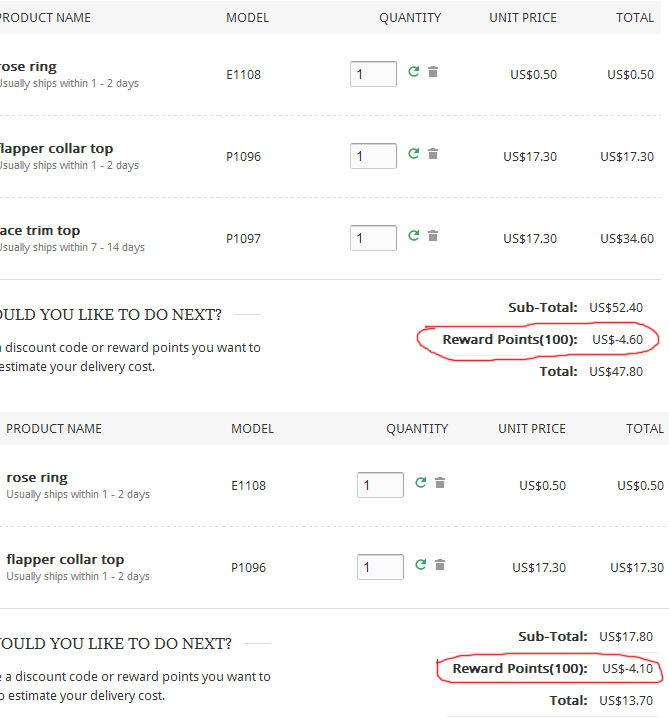Image resolution: width=669 pixels, height=718 pixels.
Task: Update flapper collar top quantity in bottom cart
Action: [x=420, y=564]
